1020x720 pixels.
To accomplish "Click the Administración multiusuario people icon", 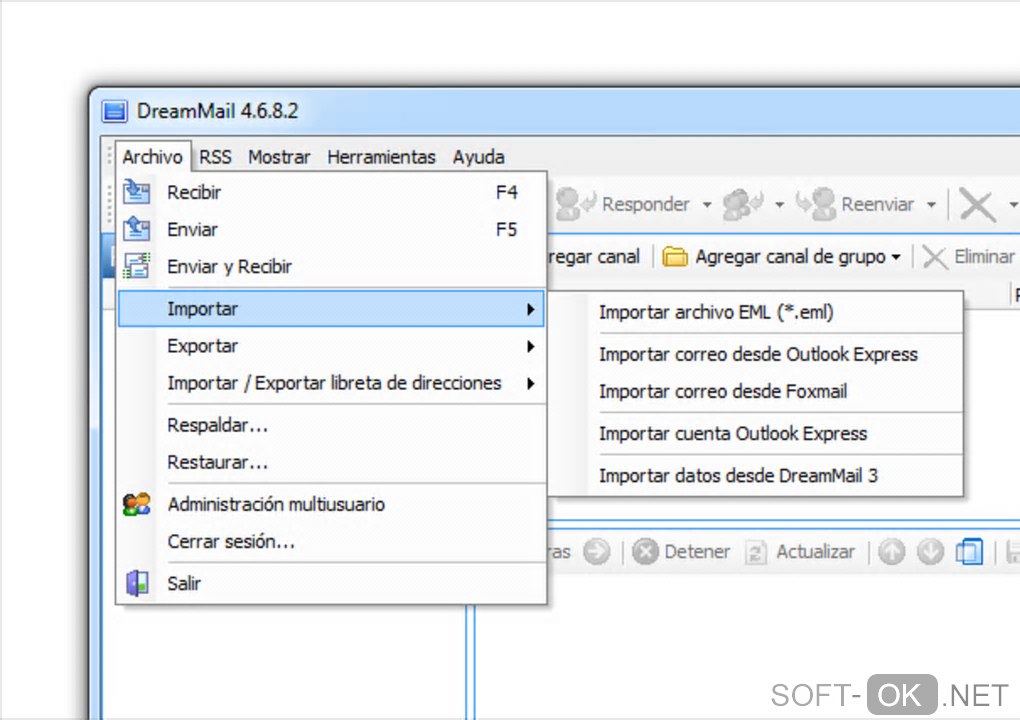I will tap(137, 504).
